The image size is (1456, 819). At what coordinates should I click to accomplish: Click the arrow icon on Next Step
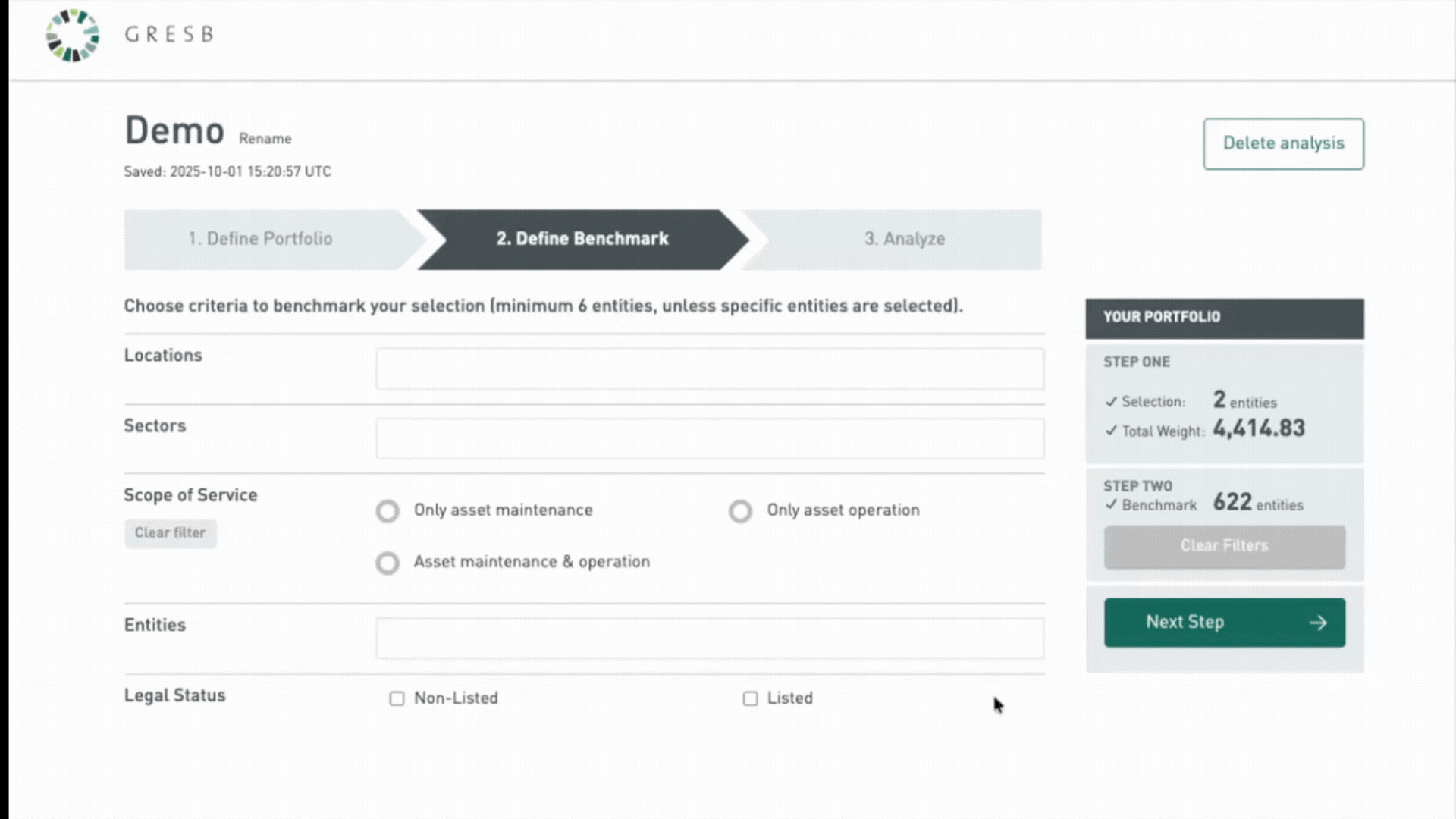1318,623
